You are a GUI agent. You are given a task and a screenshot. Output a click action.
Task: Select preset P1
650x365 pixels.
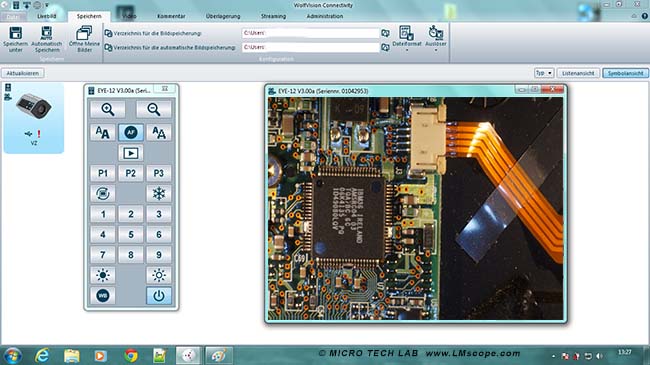(102, 173)
